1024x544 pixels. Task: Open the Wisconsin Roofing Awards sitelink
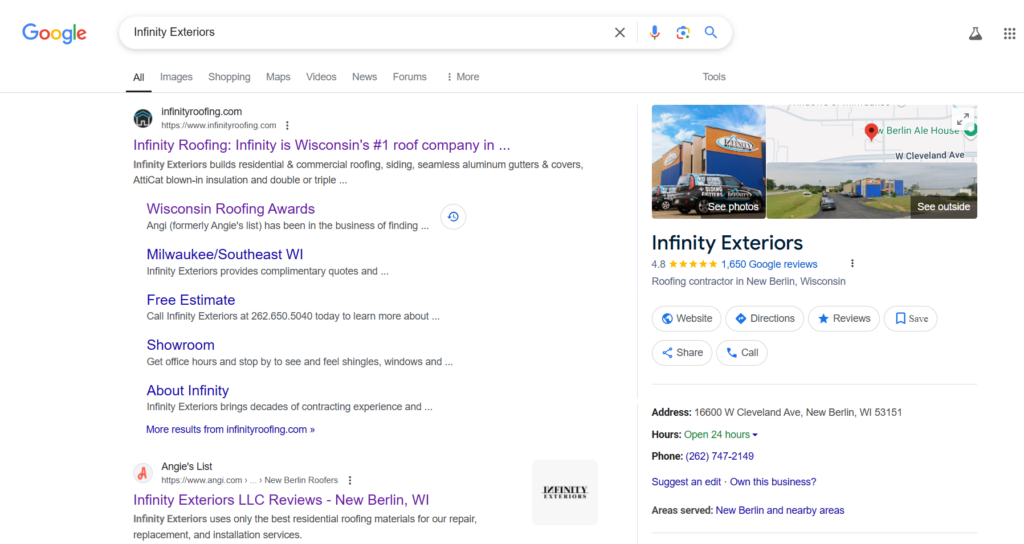[x=231, y=209]
